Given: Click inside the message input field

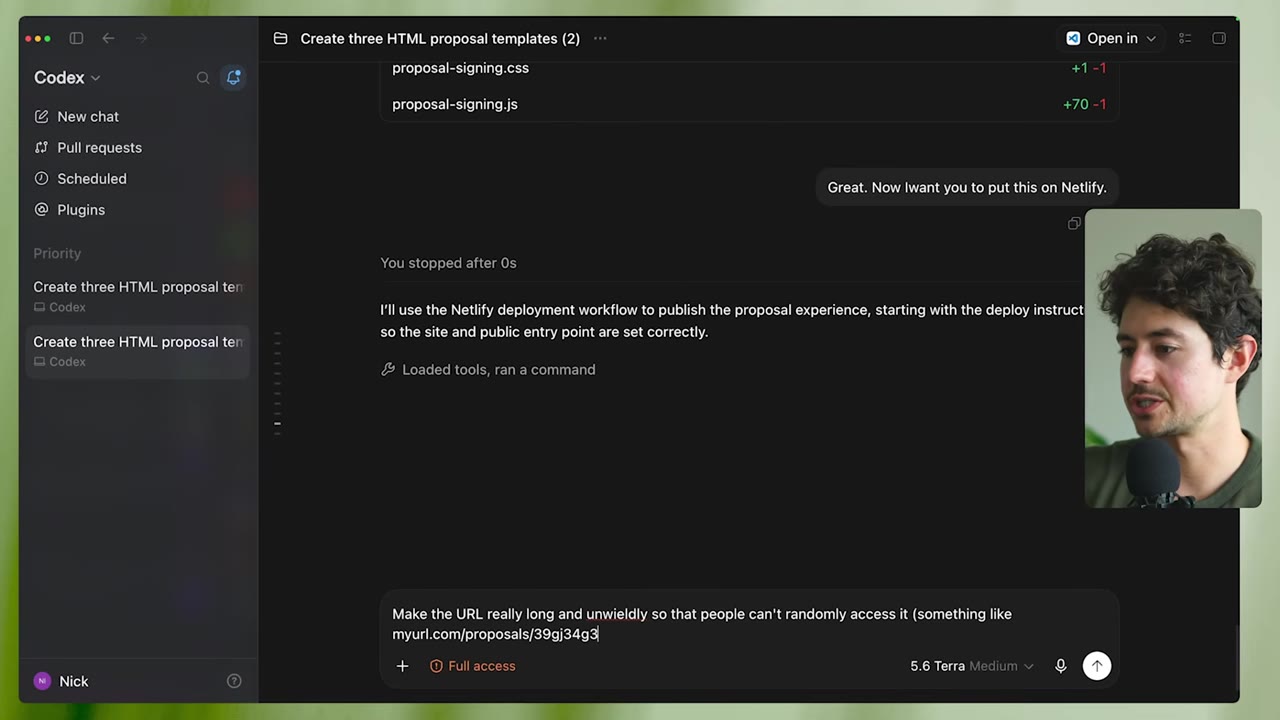Looking at the screenshot, I should click(748, 624).
